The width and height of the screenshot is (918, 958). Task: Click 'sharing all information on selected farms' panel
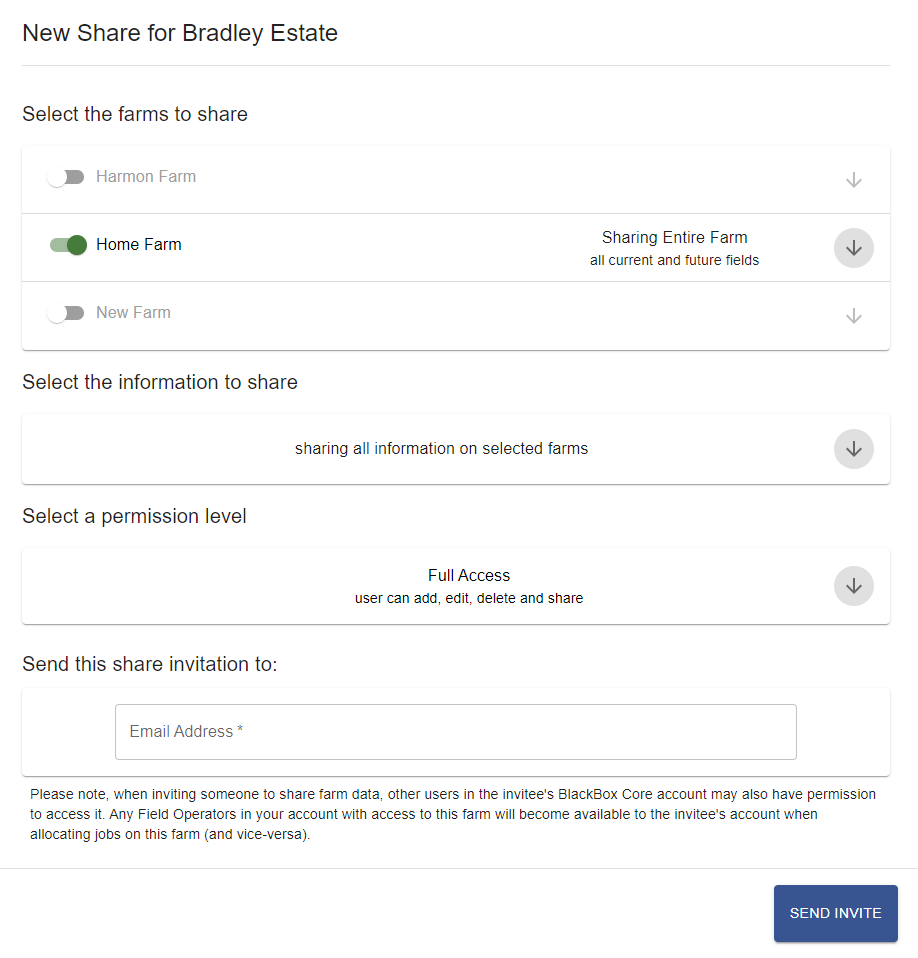coord(456,449)
